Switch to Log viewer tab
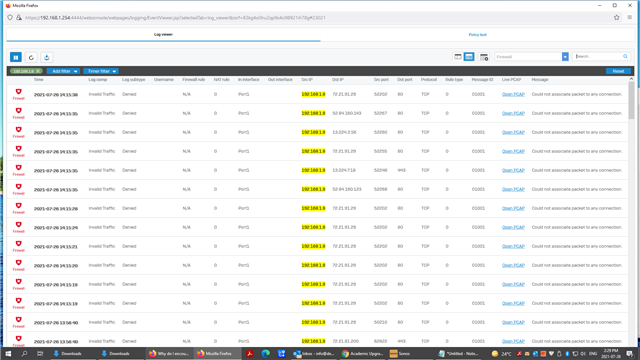Image resolution: width=640 pixels, height=360 pixels. (163, 34)
